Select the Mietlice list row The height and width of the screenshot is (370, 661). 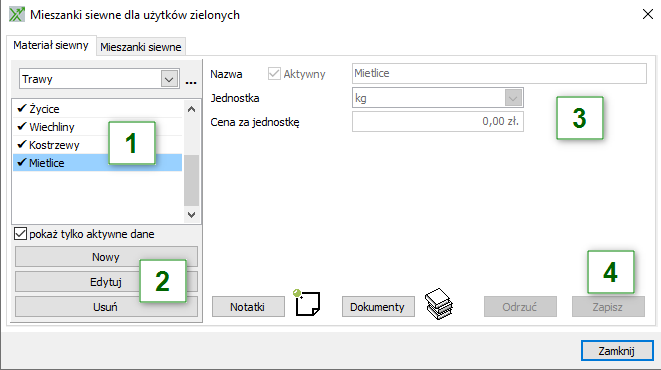97,163
